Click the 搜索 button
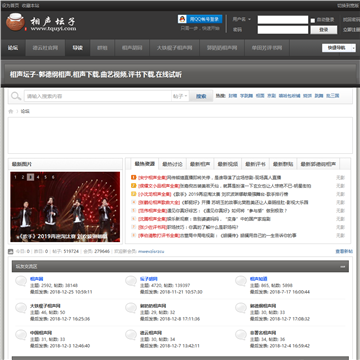The image size is (360, 360). (201, 96)
